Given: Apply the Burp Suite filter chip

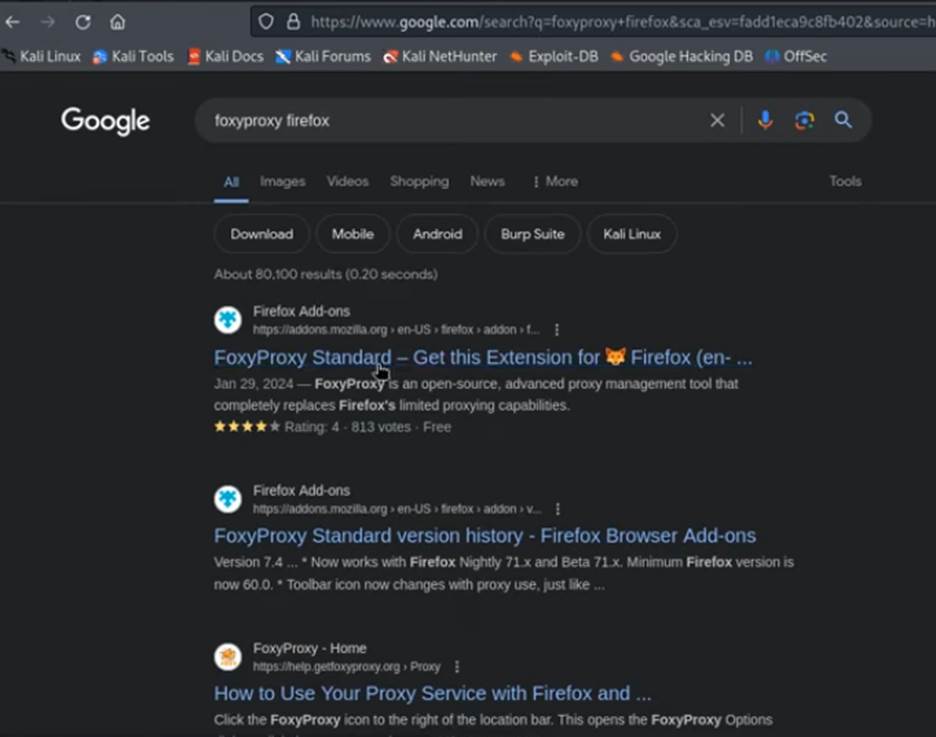Looking at the screenshot, I should (x=532, y=234).
